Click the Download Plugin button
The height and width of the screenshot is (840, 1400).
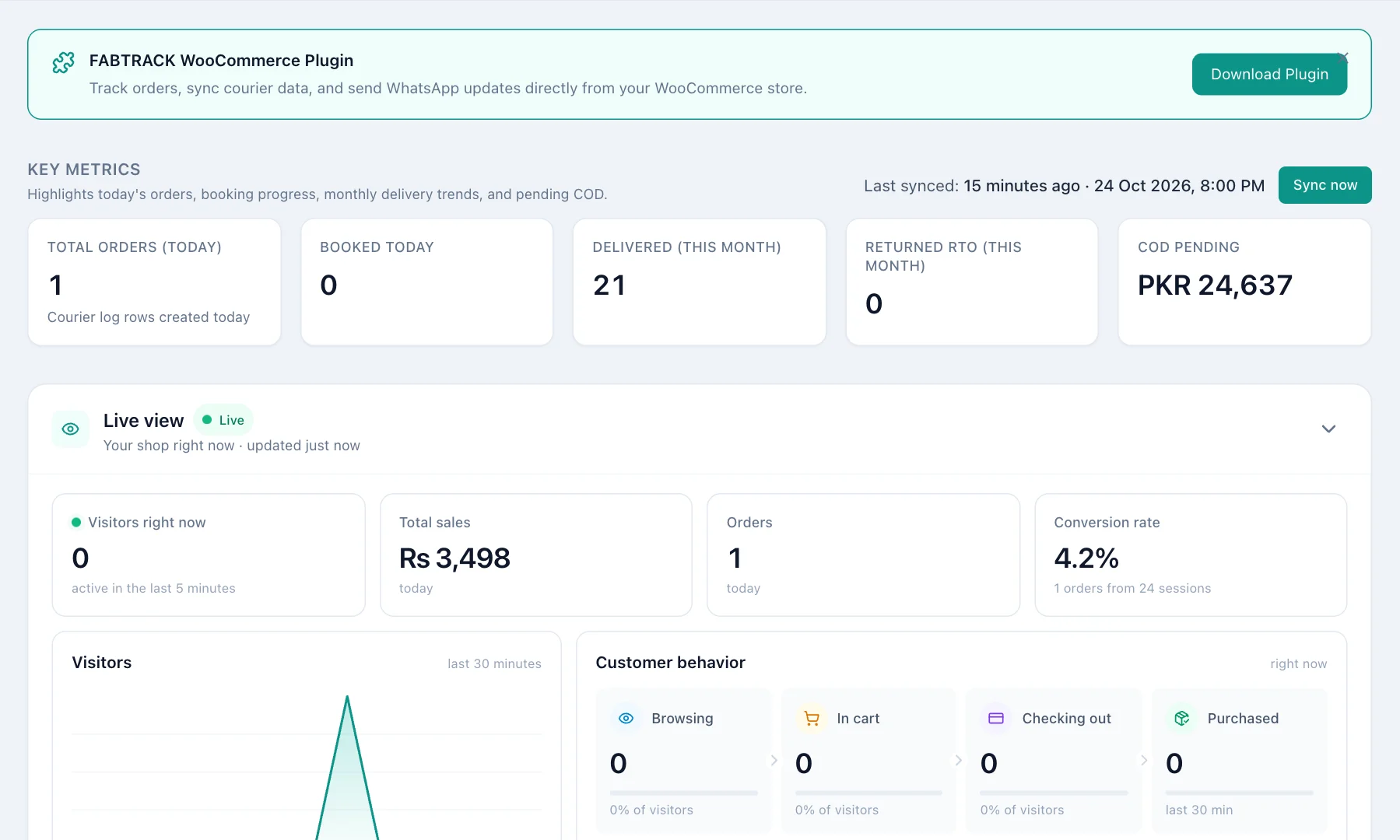click(1269, 75)
